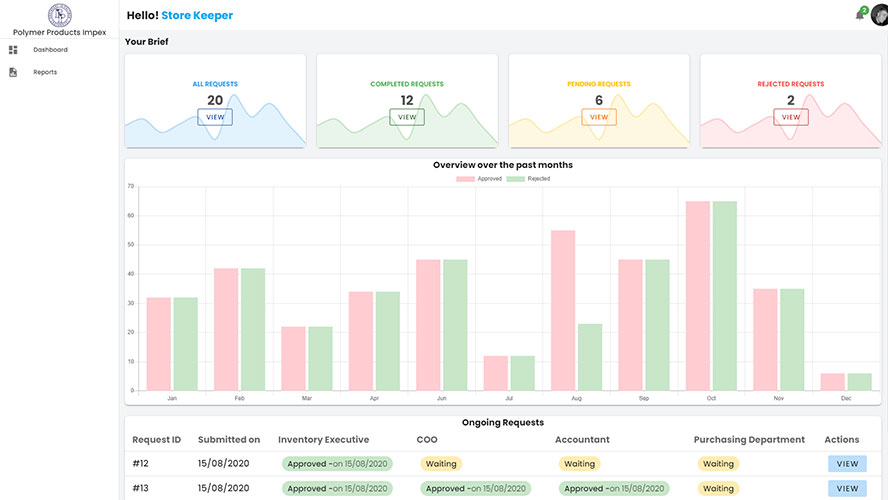Click the COO Waiting badge for request #12
The height and width of the screenshot is (500, 888).
pyautogui.click(x=441, y=464)
